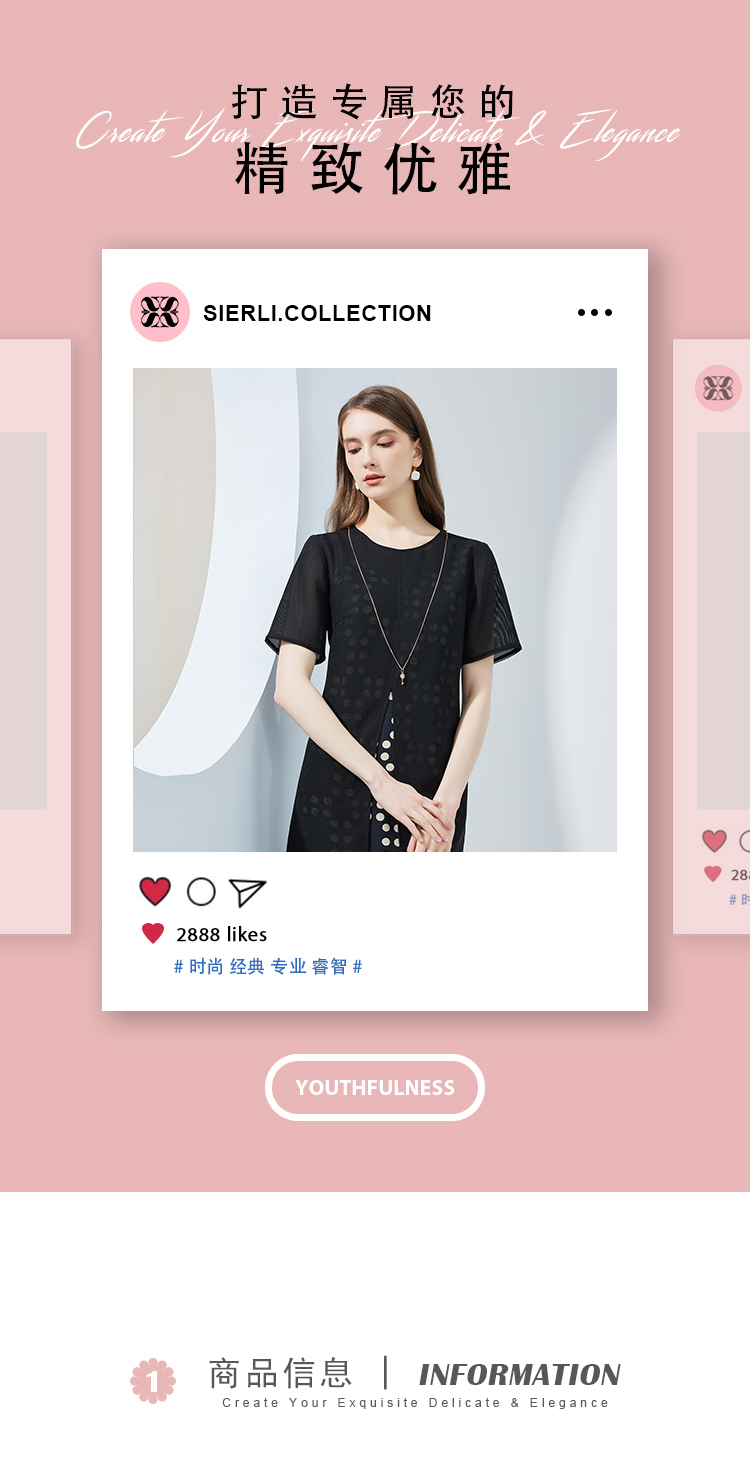Click the 商品信息 section heading
Screen dimensions: 750x1461
point(280,1373)
